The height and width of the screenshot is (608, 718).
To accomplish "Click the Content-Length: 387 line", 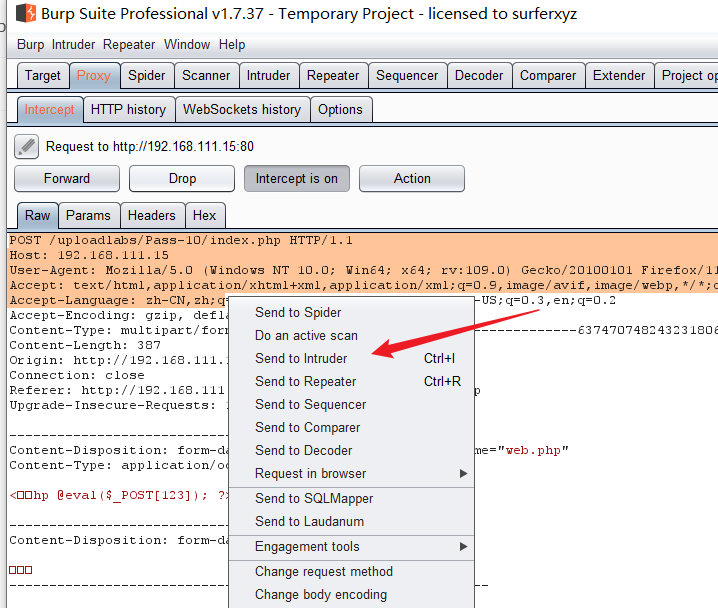I will click(85, 345).
